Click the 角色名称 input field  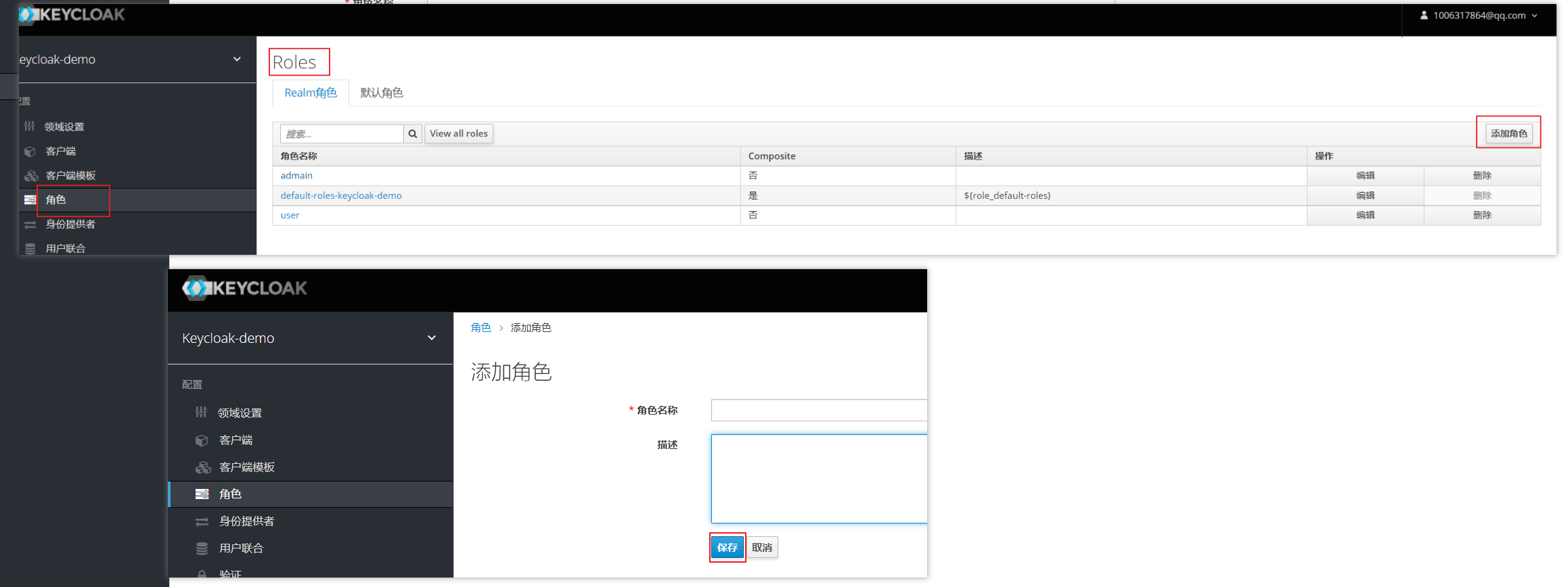pyautogui.click(x=819, y=410)
